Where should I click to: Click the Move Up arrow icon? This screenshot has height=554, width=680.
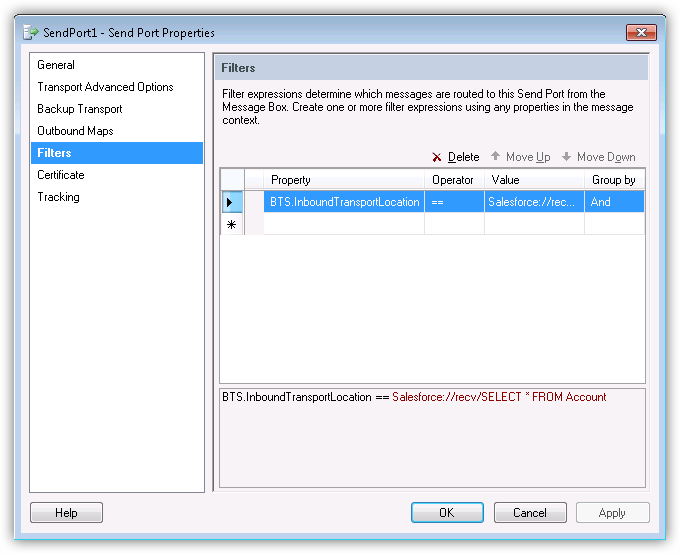[495, 157]
